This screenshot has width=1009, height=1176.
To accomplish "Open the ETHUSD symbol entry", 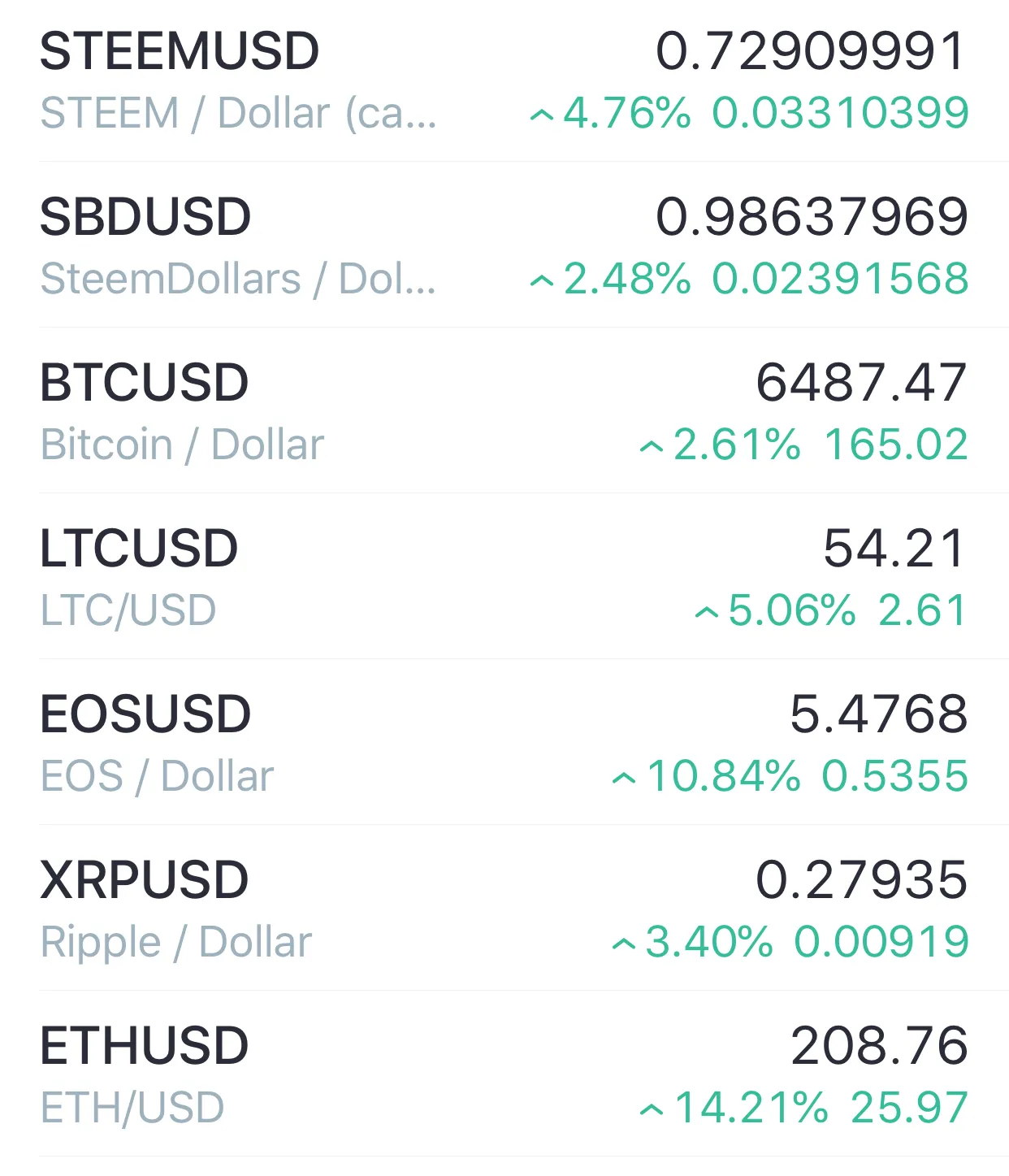I will [x=505, y=1074].
